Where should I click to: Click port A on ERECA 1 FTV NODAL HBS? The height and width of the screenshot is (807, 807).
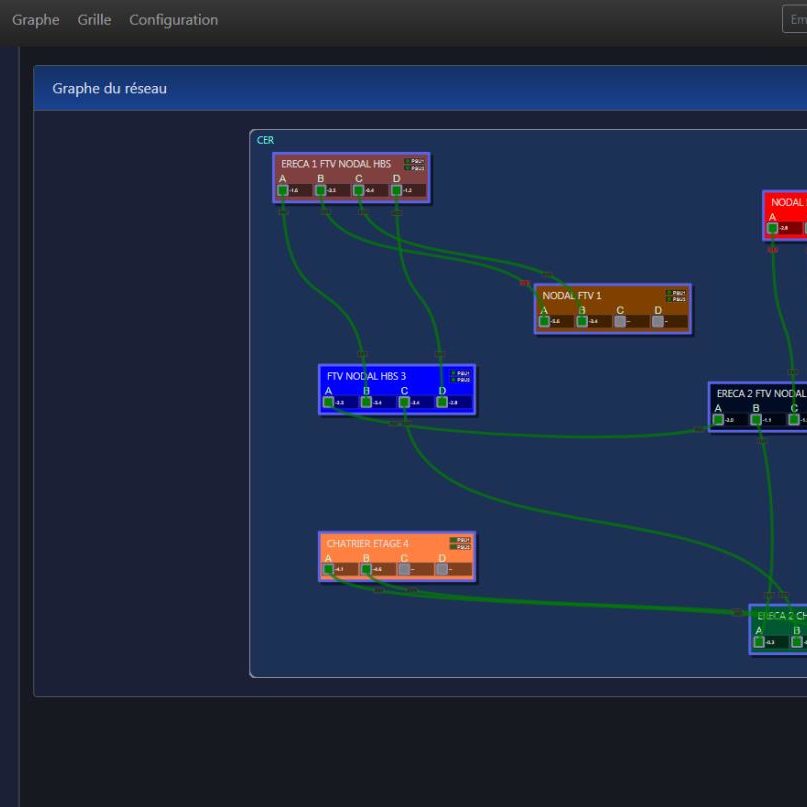(283, 190)
